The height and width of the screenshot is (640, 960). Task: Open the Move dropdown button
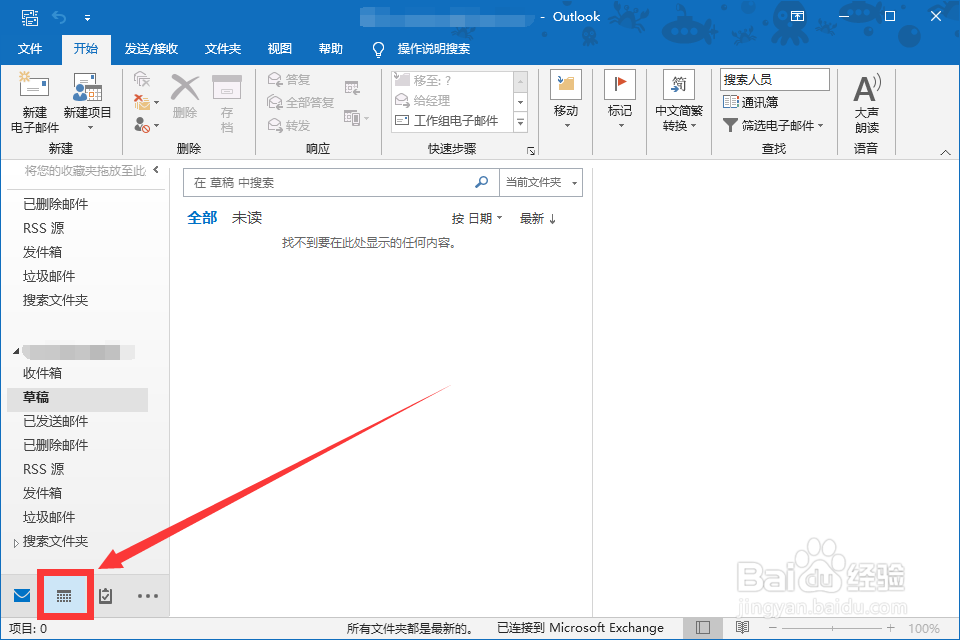pos(566,99)
